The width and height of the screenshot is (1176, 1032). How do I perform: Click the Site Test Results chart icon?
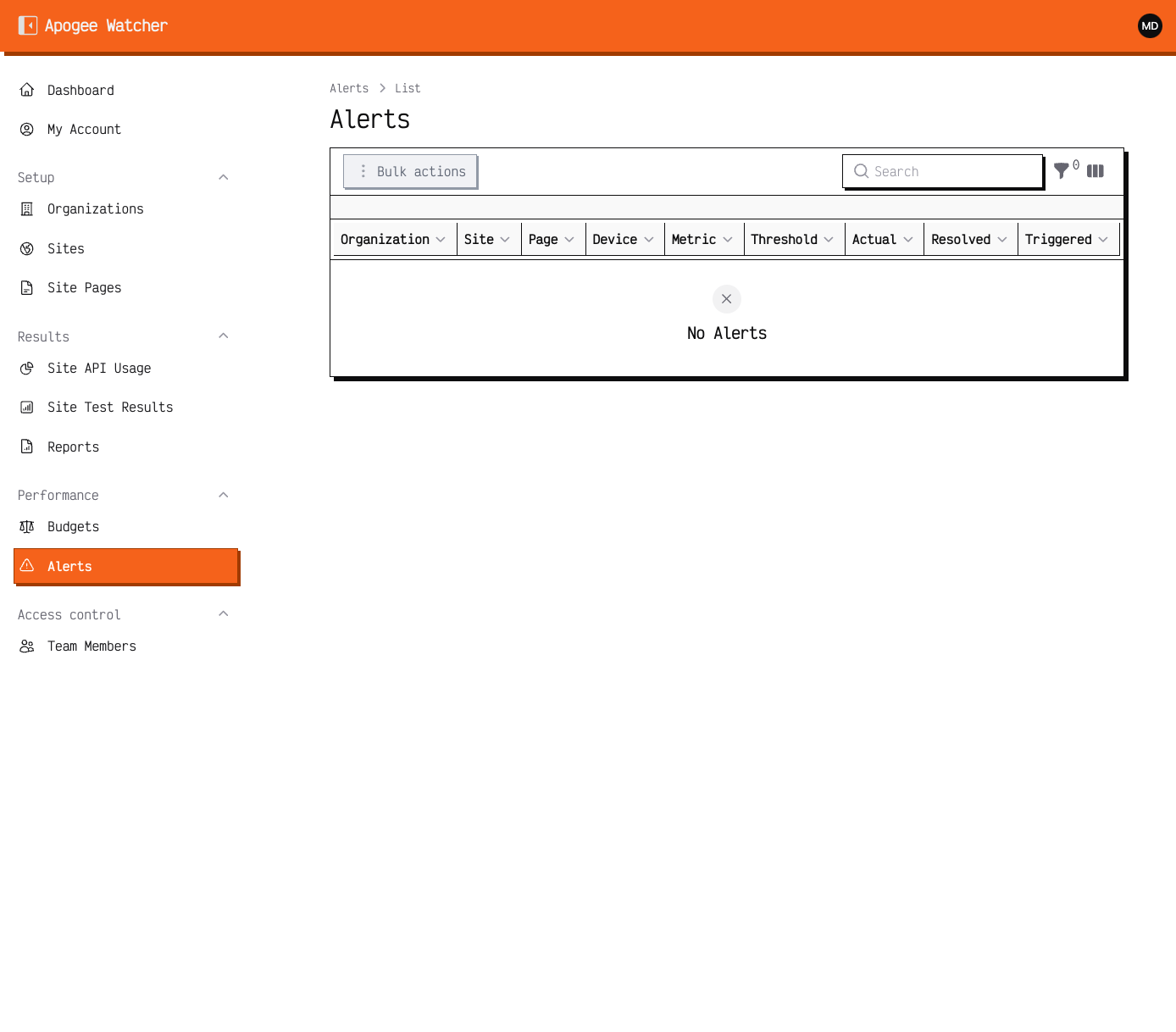27,407
